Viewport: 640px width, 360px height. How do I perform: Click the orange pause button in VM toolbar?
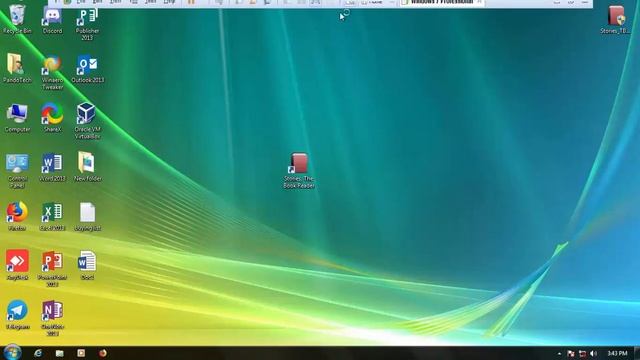[191, 2]
